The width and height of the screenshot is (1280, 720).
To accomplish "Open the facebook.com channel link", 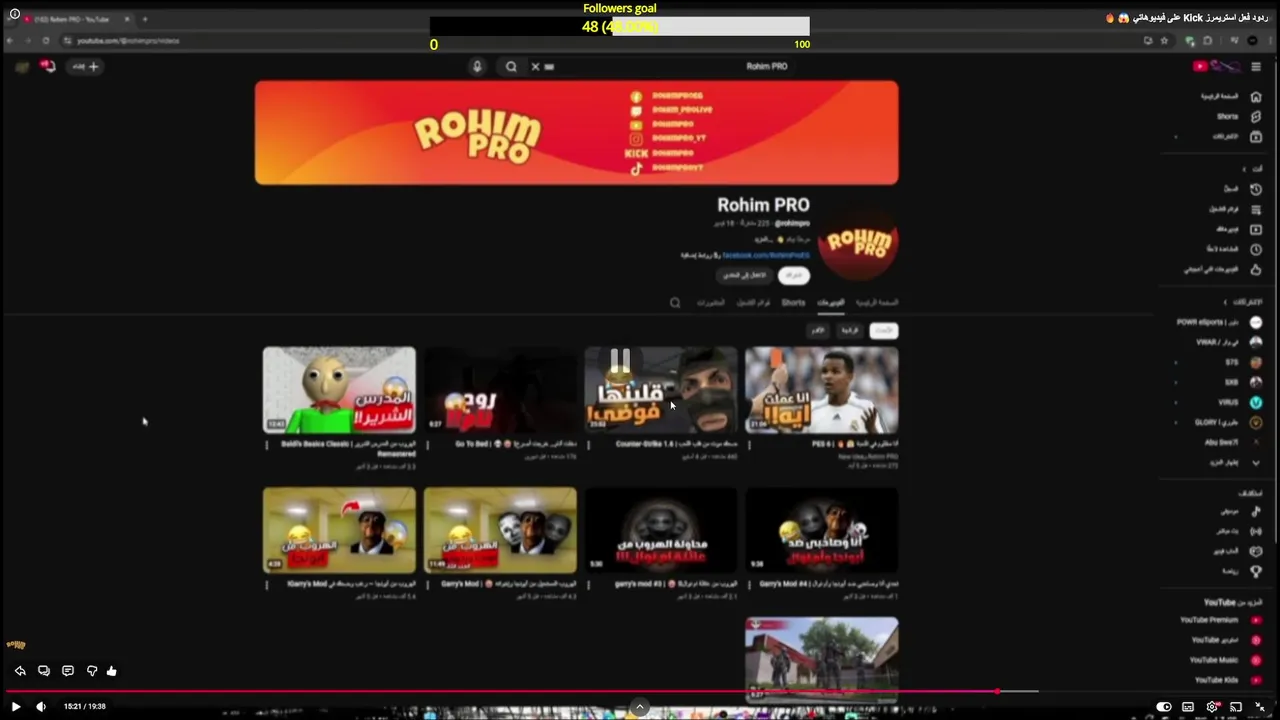I will tap(766, 255).
